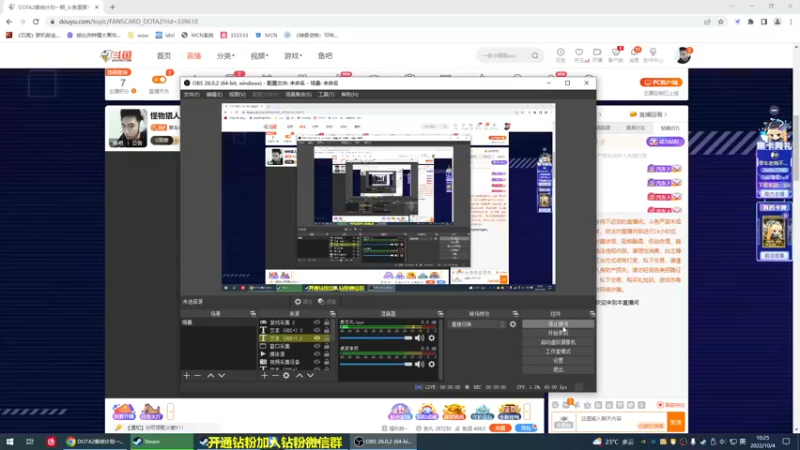Click the Douyu chat message input field
800x450 pixels.
point(620,422)
